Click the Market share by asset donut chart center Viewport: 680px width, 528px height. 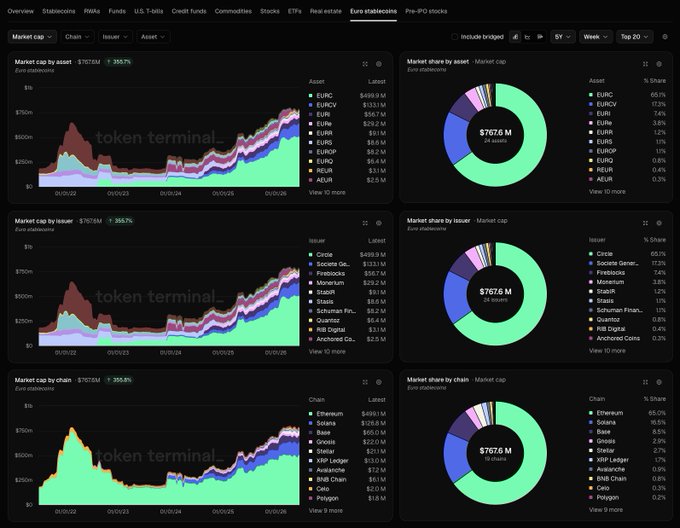click(495, 135)
